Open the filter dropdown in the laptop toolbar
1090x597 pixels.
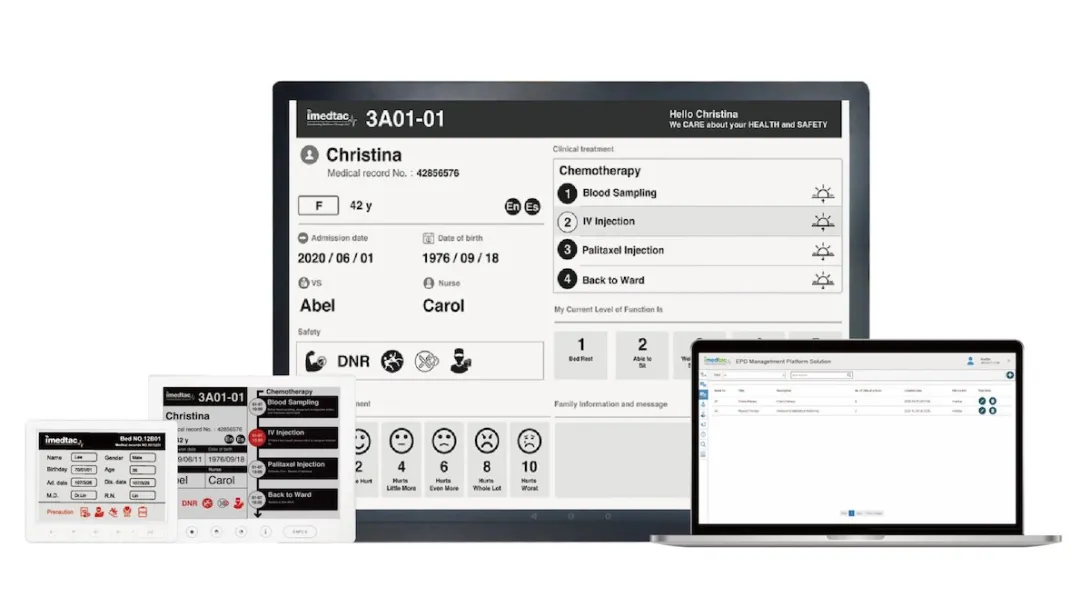click(755, 375)
